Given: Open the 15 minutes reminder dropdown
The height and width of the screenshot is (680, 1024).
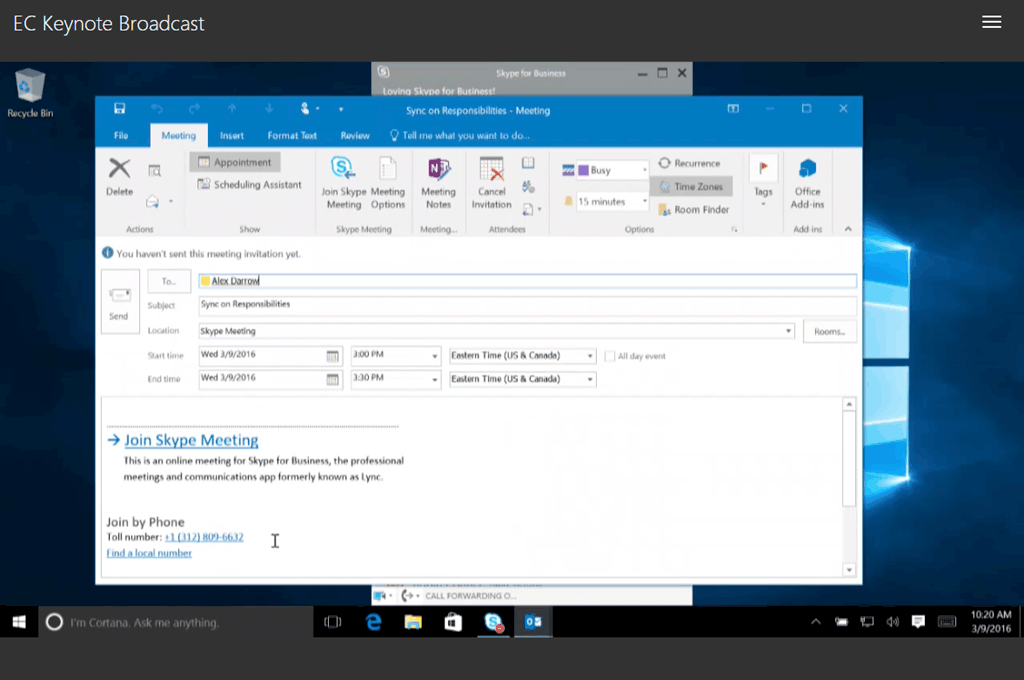Looking at the screenshot, I should pos(643,202).
